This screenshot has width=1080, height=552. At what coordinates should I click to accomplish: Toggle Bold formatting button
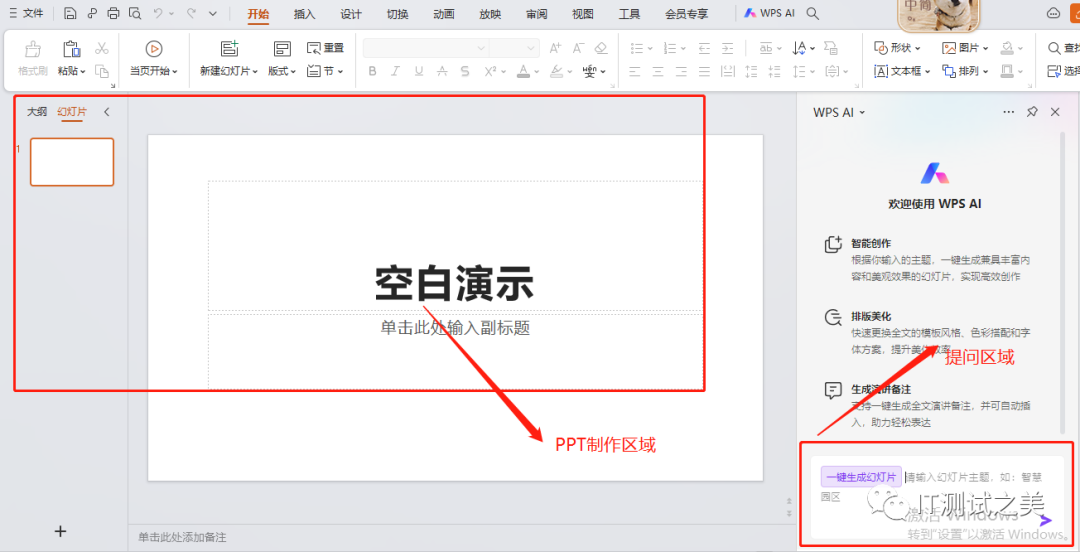tap(373, 71)
